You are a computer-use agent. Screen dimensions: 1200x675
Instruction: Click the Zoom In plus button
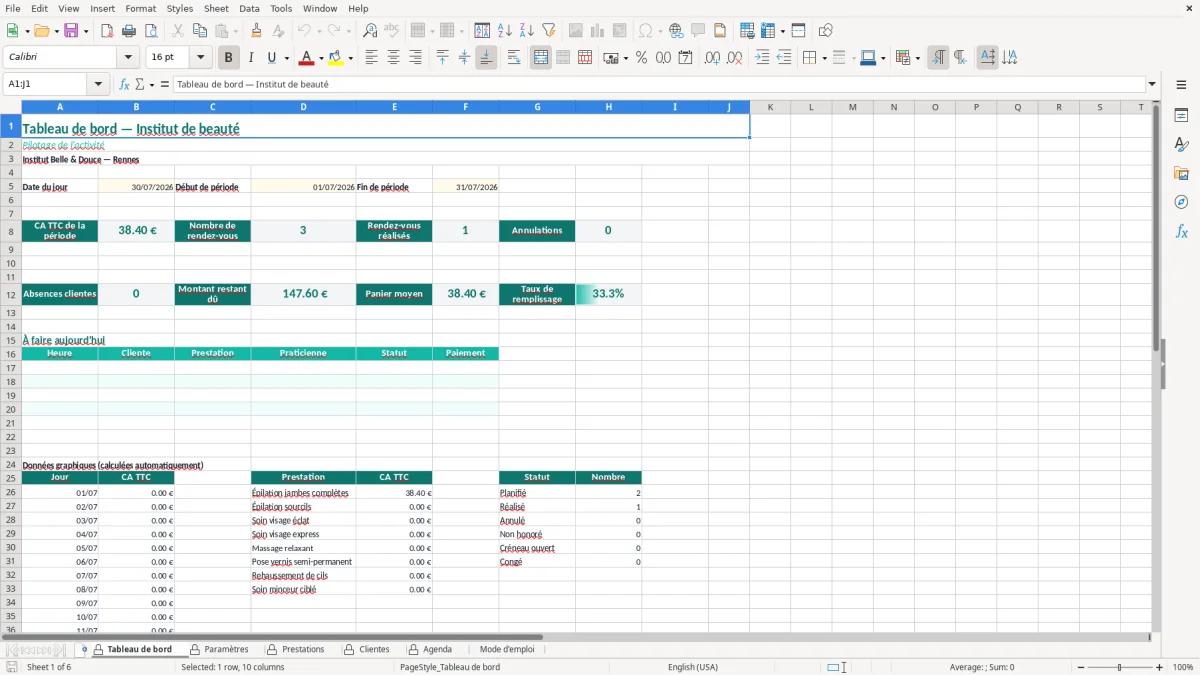1160,667
